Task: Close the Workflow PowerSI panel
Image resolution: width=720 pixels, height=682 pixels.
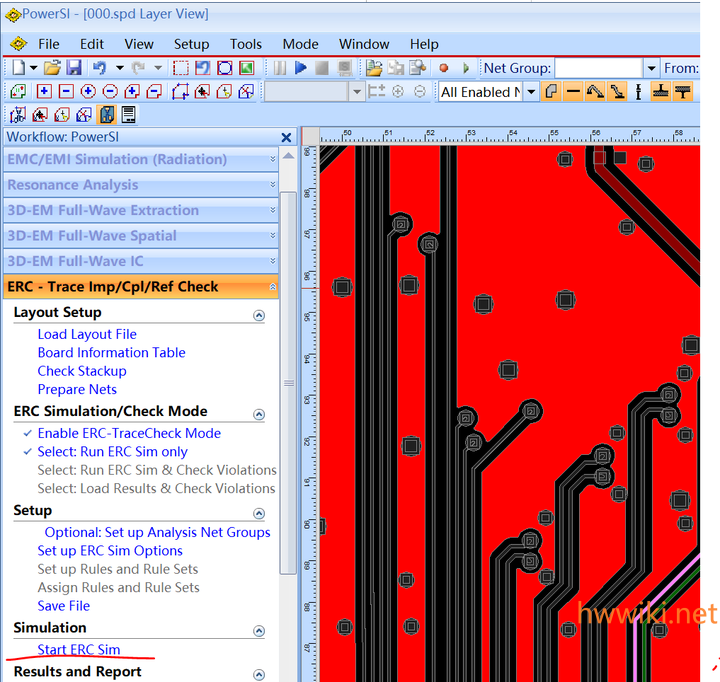Action: [286, 138]
